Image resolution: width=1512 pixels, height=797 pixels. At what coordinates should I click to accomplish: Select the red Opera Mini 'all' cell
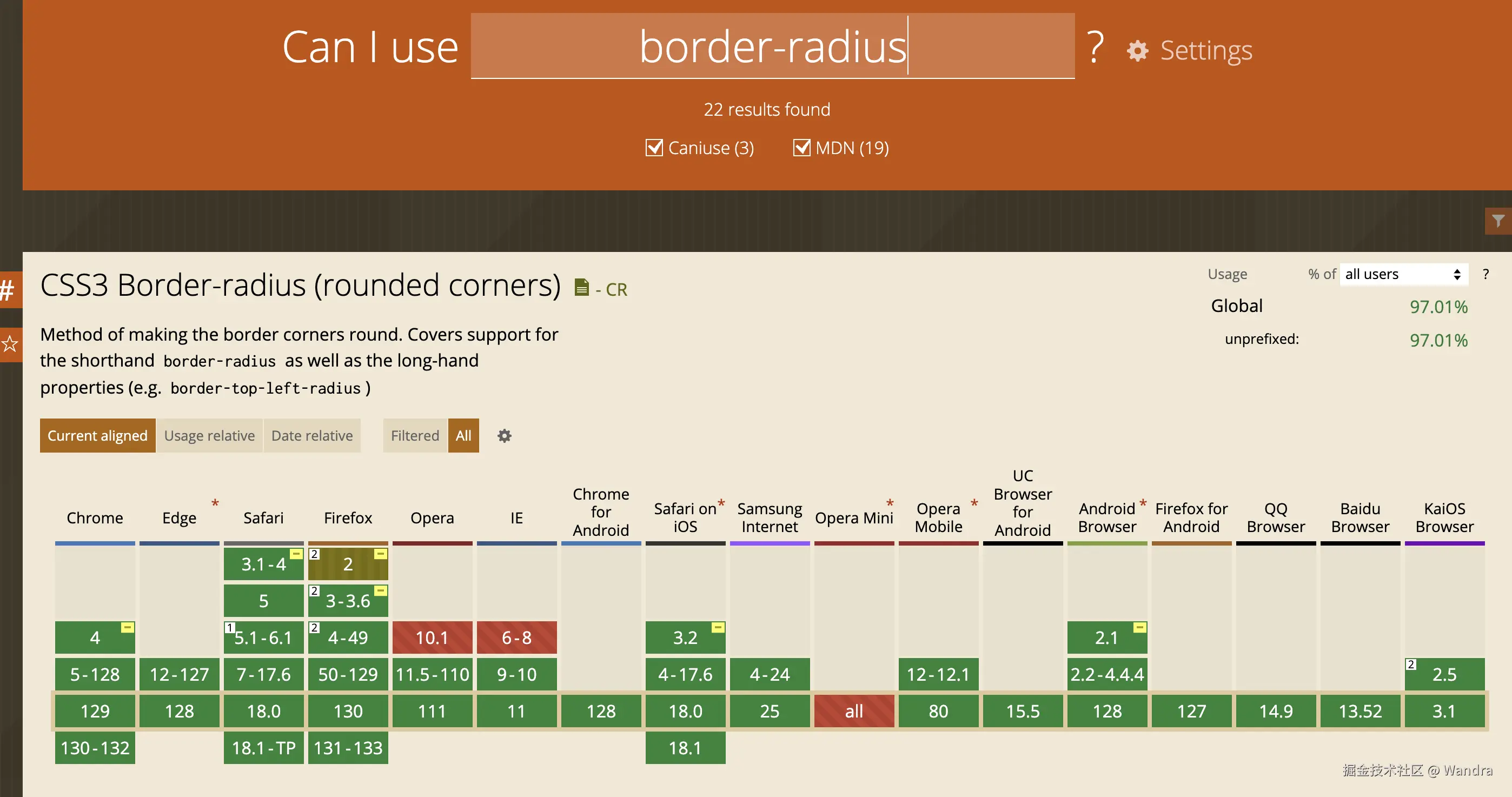coord(854,712)
